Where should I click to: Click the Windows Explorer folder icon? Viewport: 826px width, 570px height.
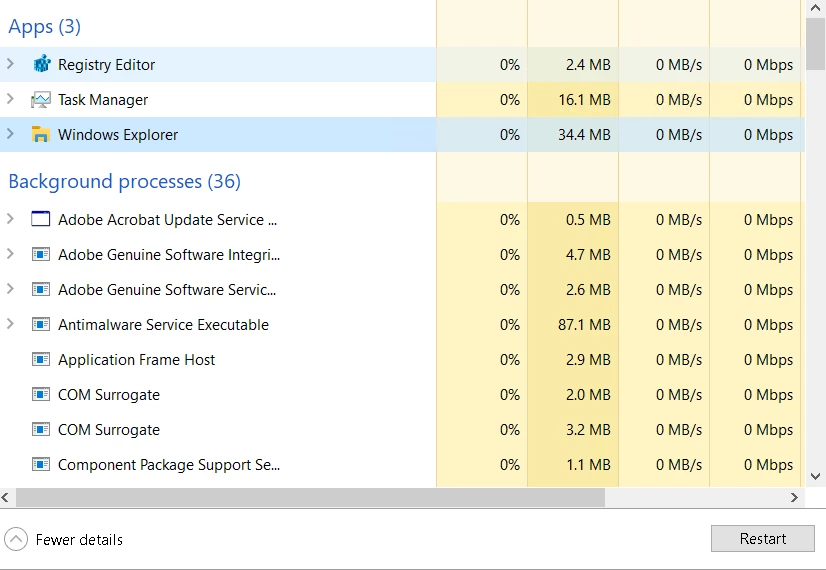(41, 134)
